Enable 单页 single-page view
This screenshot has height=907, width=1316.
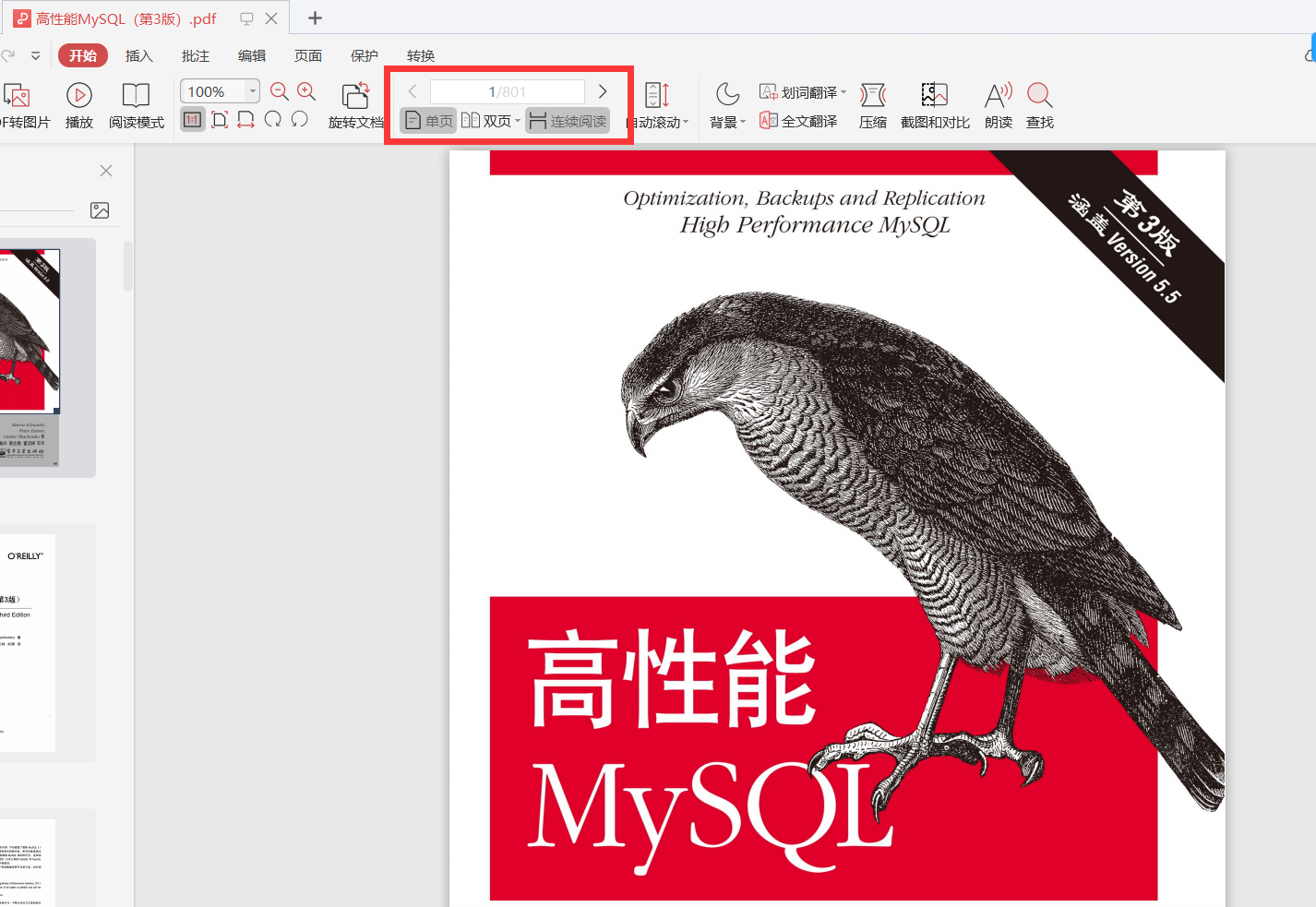427,120
